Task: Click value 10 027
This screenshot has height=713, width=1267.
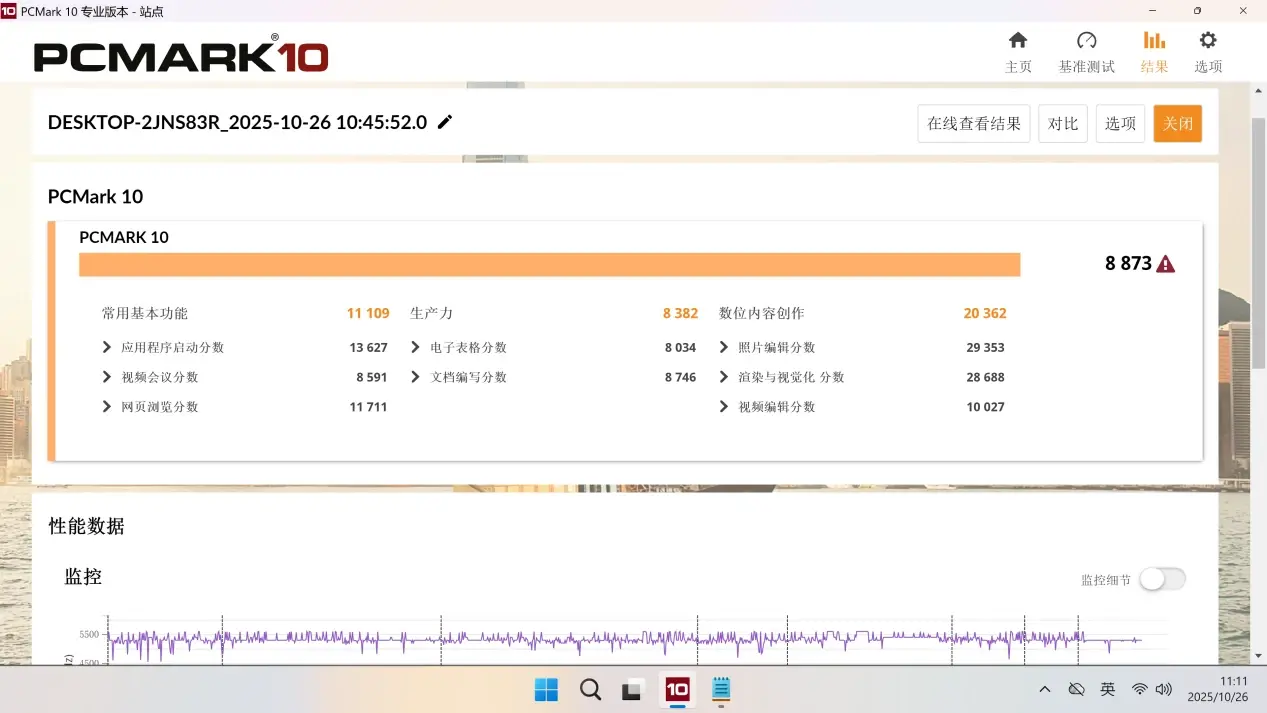Action: [985, 407]
